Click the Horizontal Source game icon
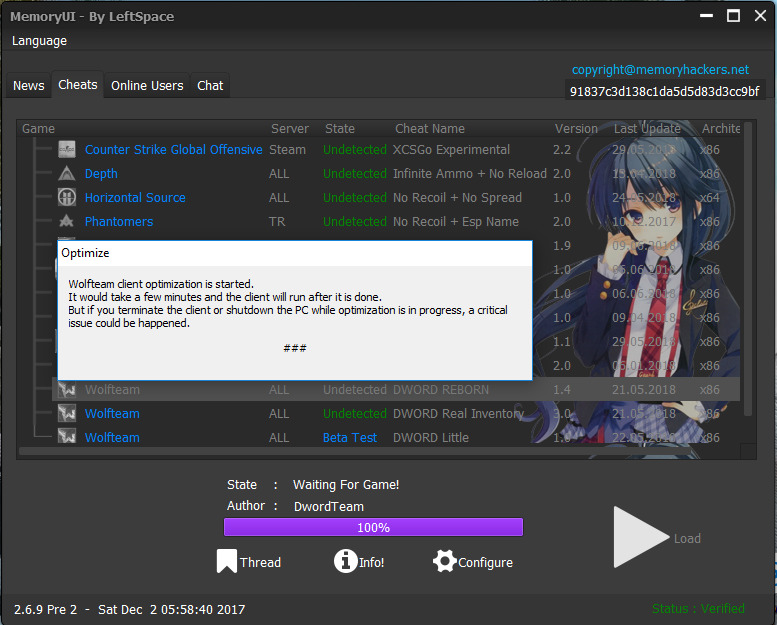The height and width of the screenshot is (625, 777). [x=67, y=197]
